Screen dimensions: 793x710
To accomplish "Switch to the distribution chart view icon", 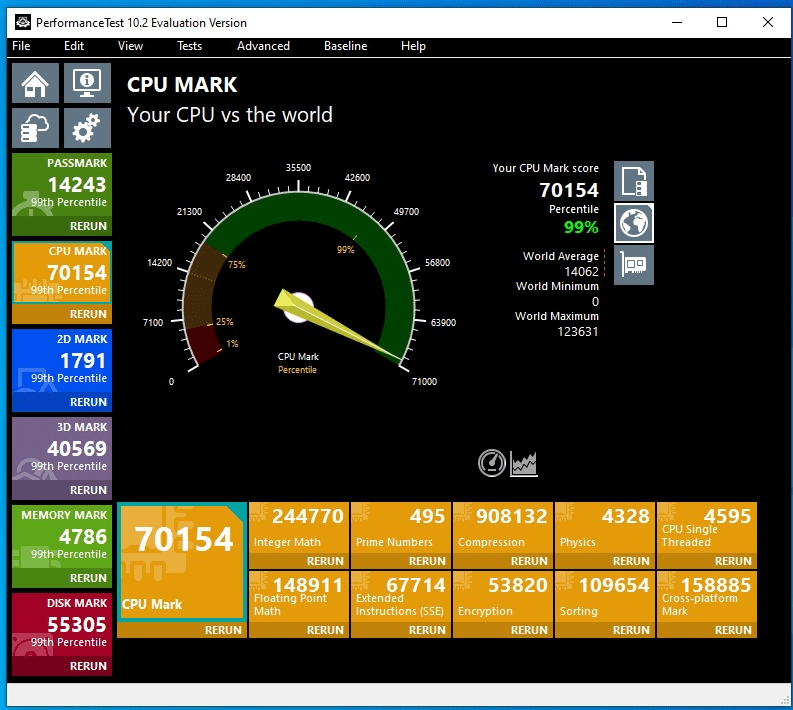I will (x=523, y=463).
